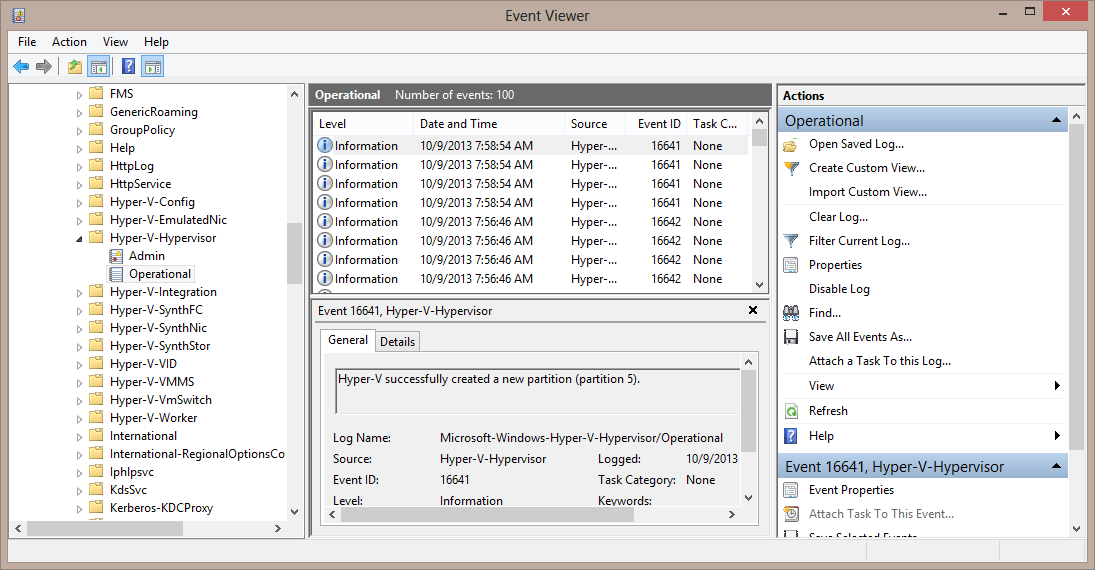Click the tree pane vertical scrollbar thumb
Viewport: 1095px width, 570px height.
[x=294, y=254]
